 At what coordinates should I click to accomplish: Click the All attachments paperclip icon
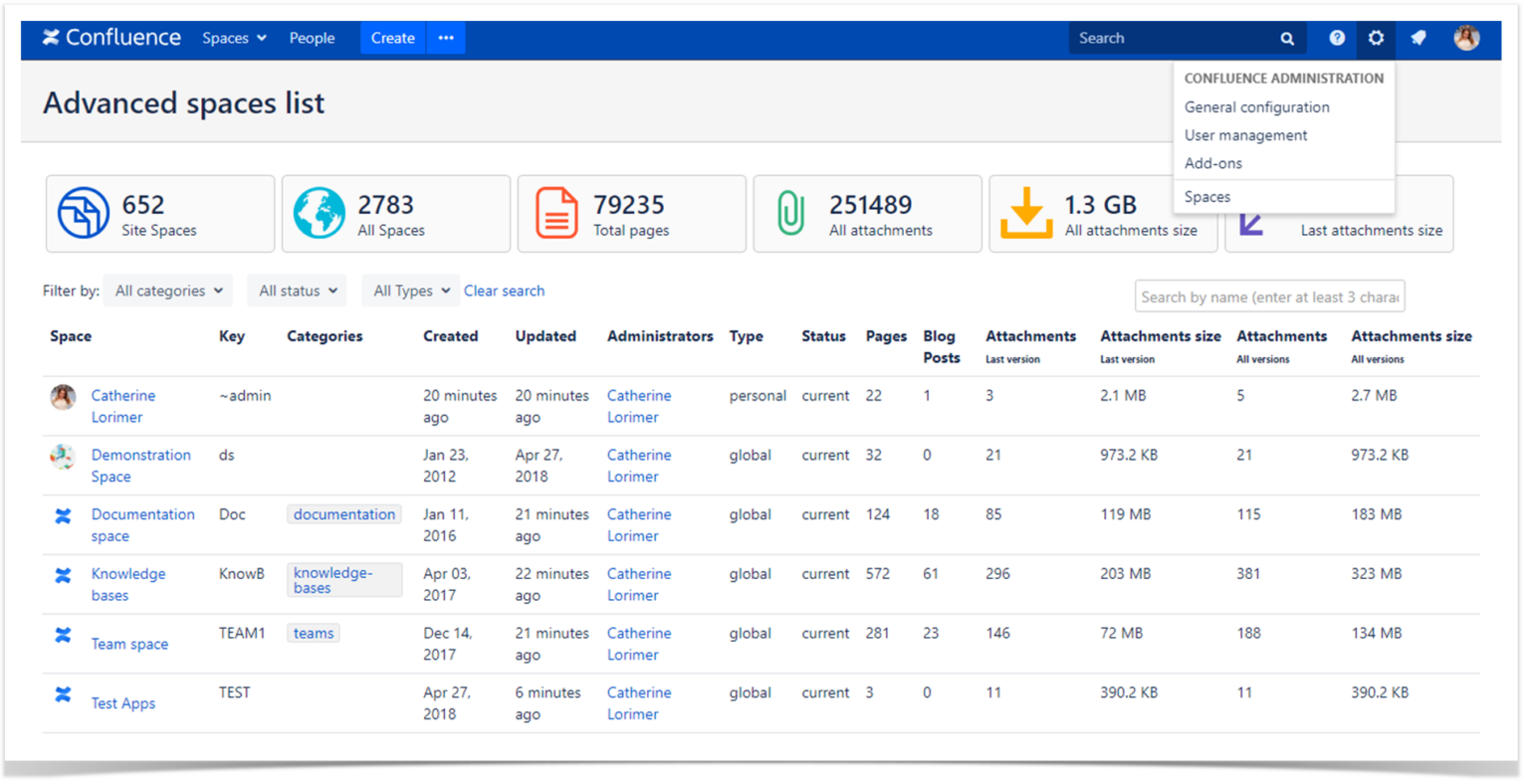click(790, 213)
